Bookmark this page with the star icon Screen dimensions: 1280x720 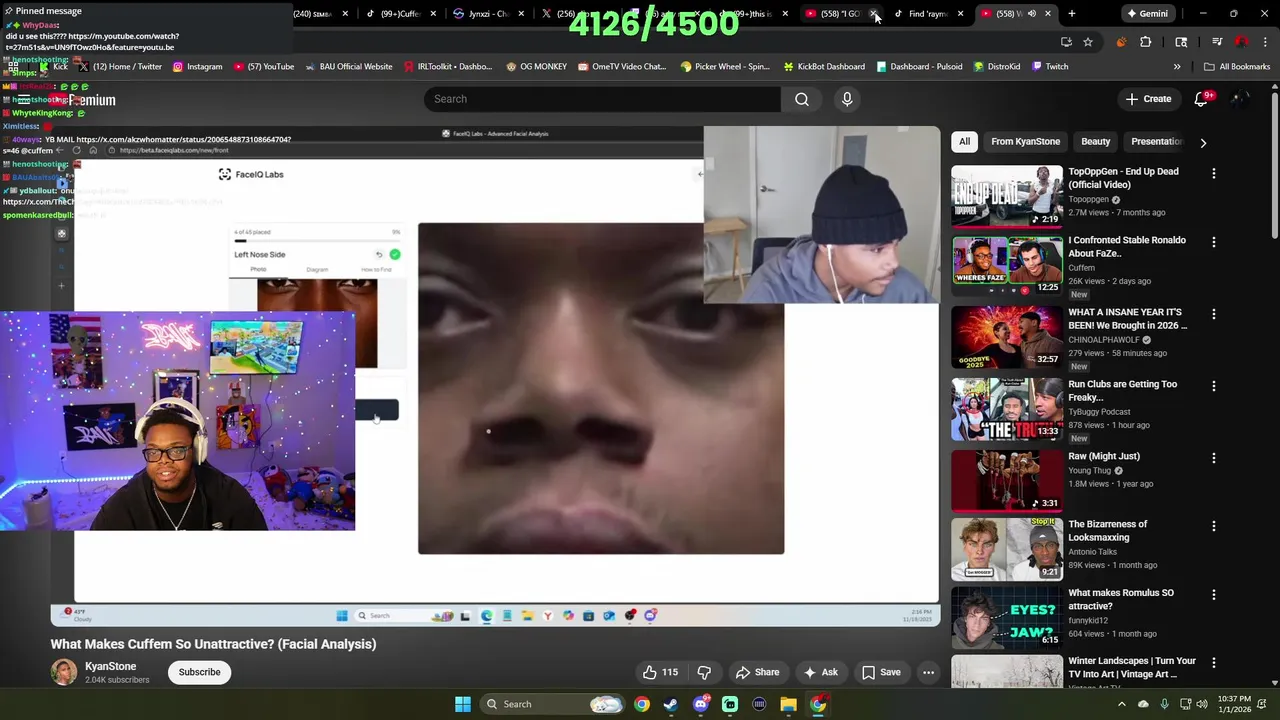1088,42
